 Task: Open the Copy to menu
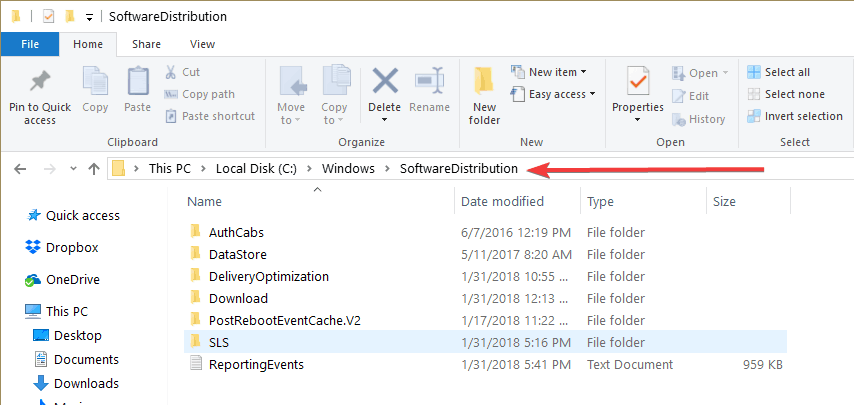(334, 95)
